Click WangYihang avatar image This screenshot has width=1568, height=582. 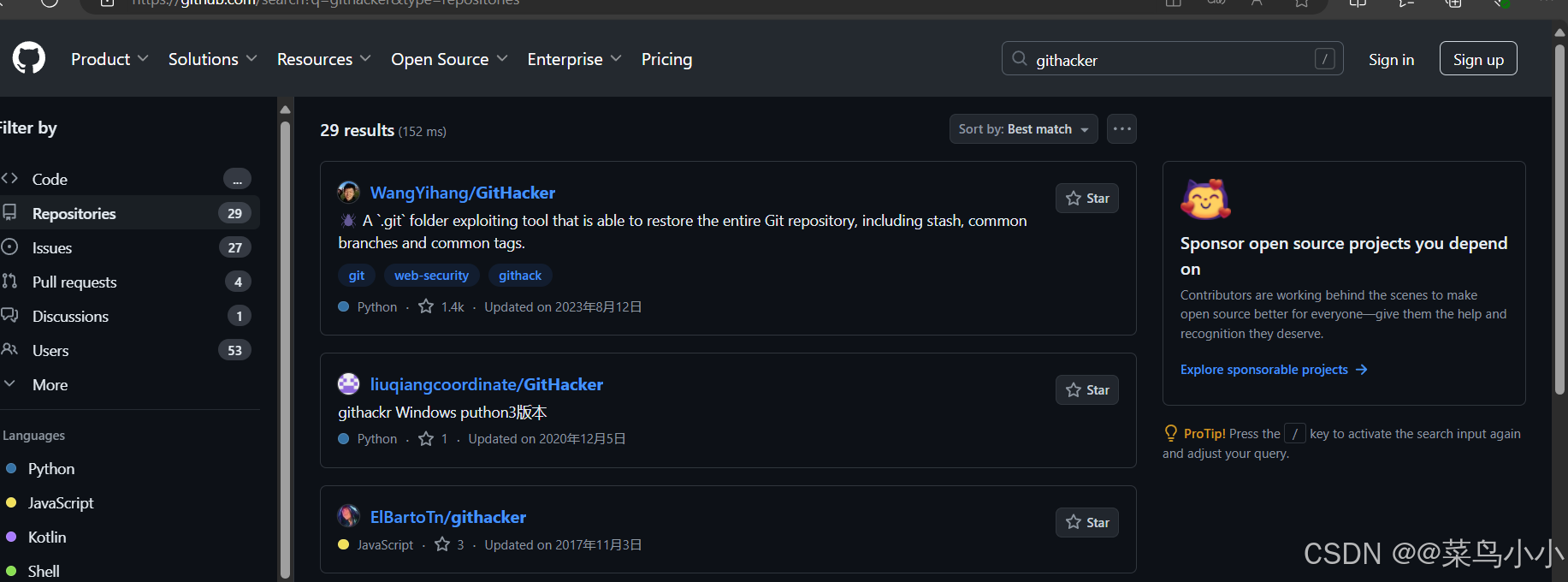[348, 193]
